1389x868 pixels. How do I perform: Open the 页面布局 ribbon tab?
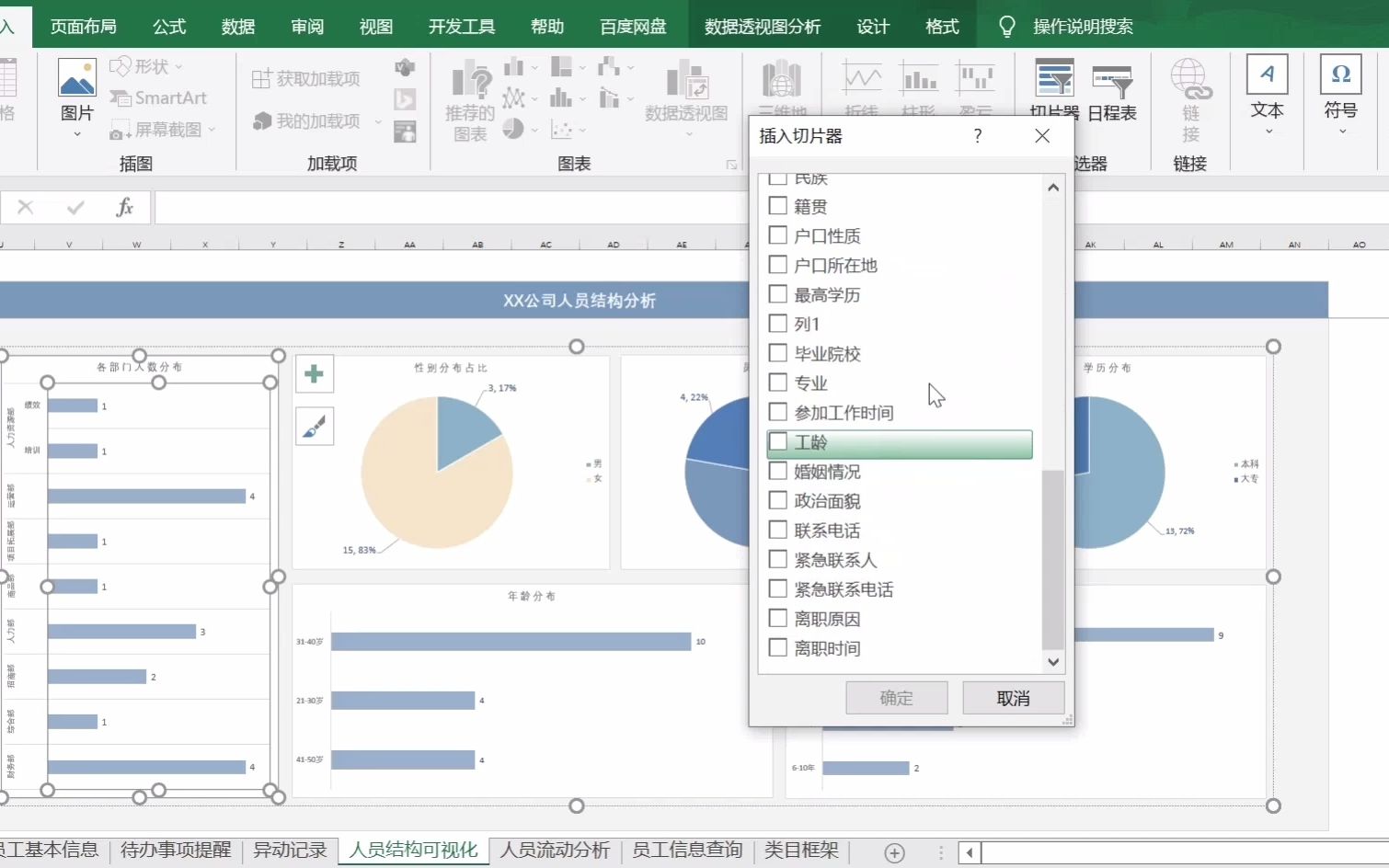[x=83, y=27]
